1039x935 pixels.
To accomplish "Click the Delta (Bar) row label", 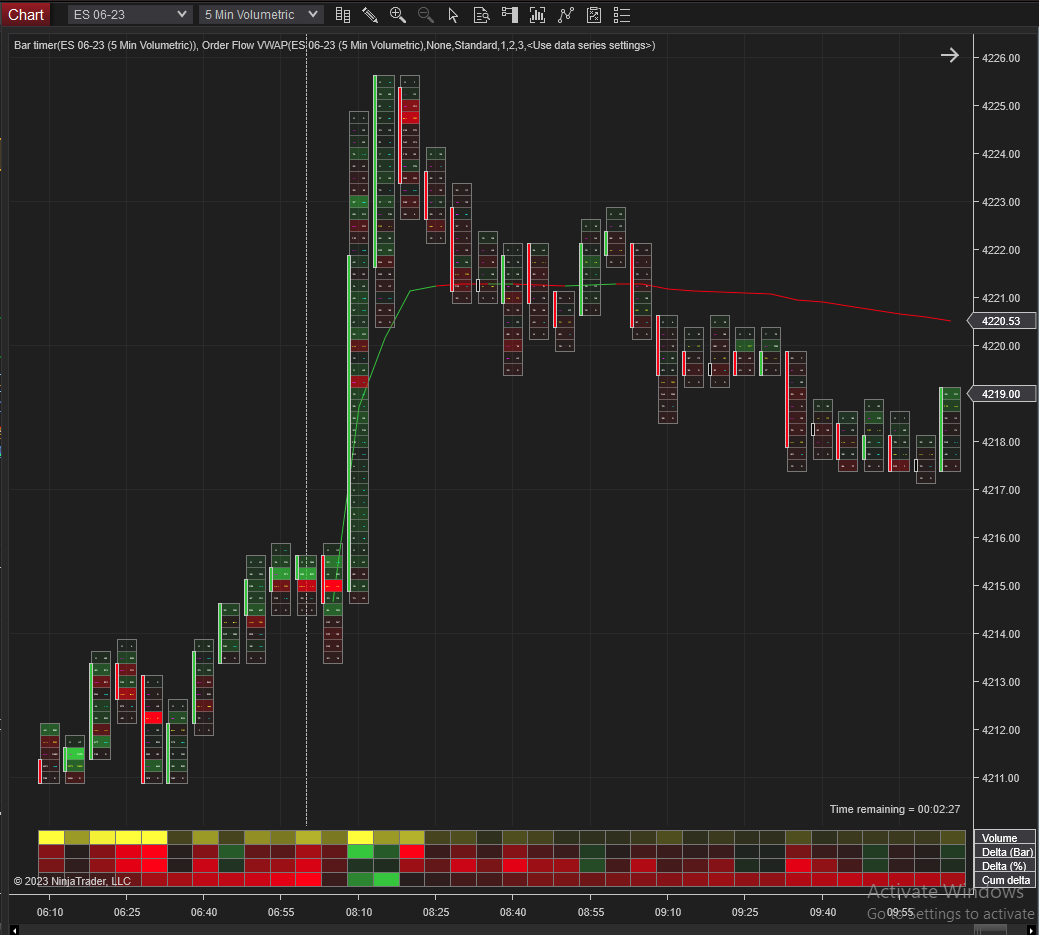I will (1007, 852).
